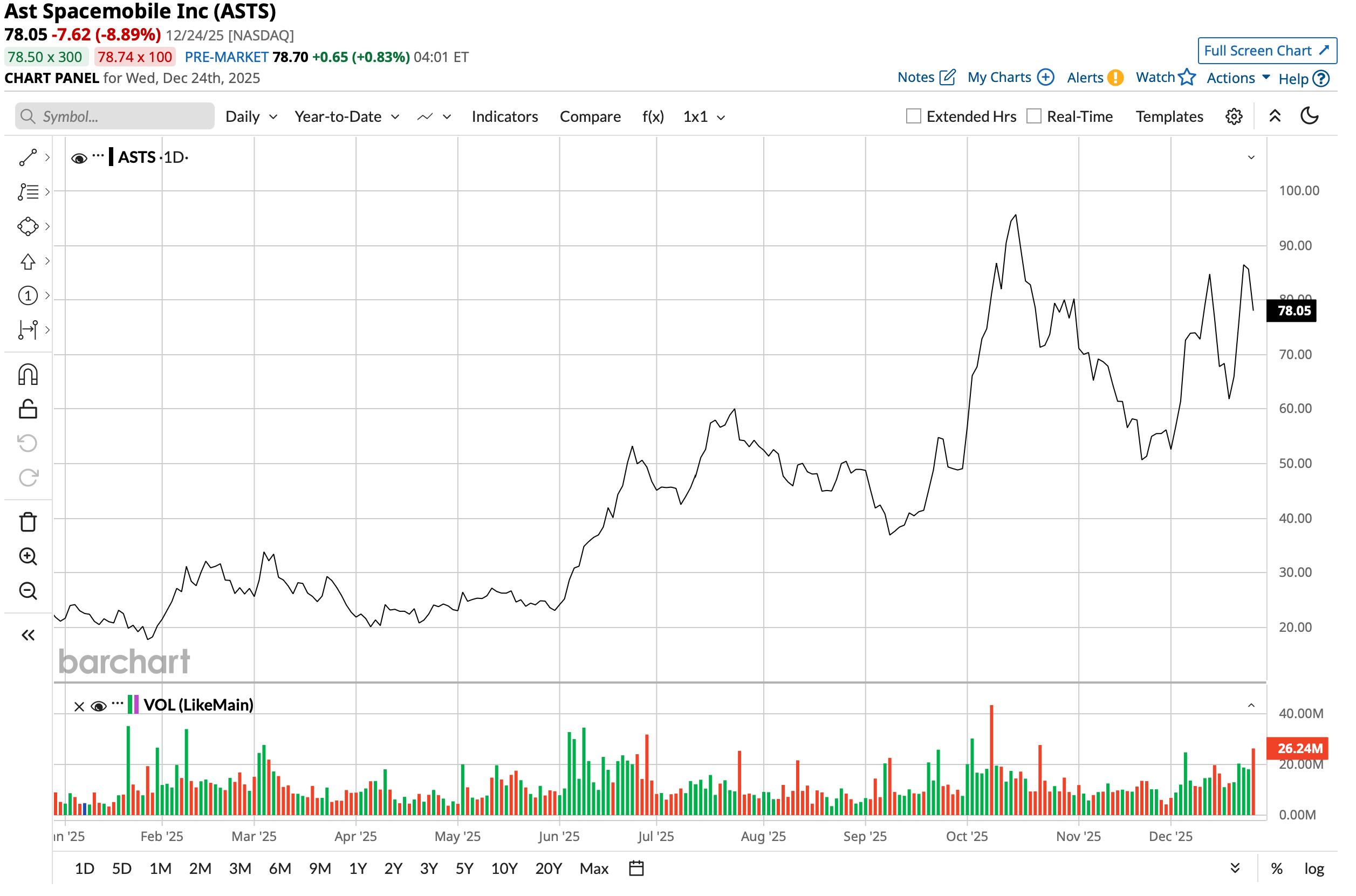Open the Indicators menu
The height and width of the screenshot is (896, 1356).
(x=504, y=116)
